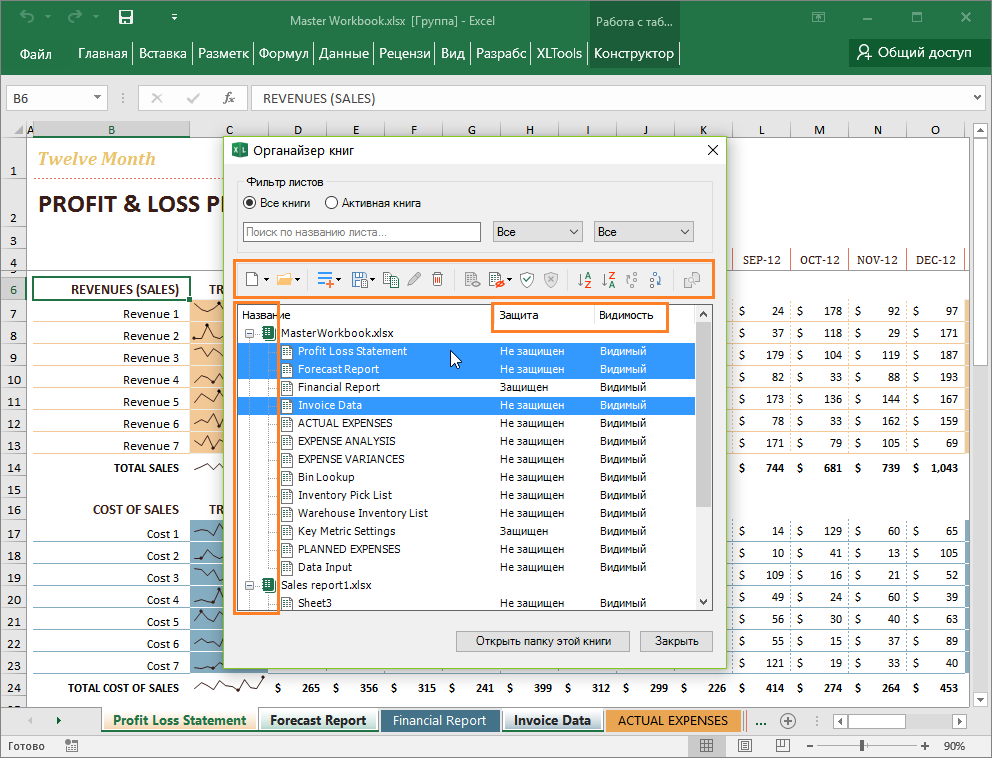The width and height of the screenshot is (992, 758).
Task: Copy the selected sheets with the copy icon
Action: 392,279
